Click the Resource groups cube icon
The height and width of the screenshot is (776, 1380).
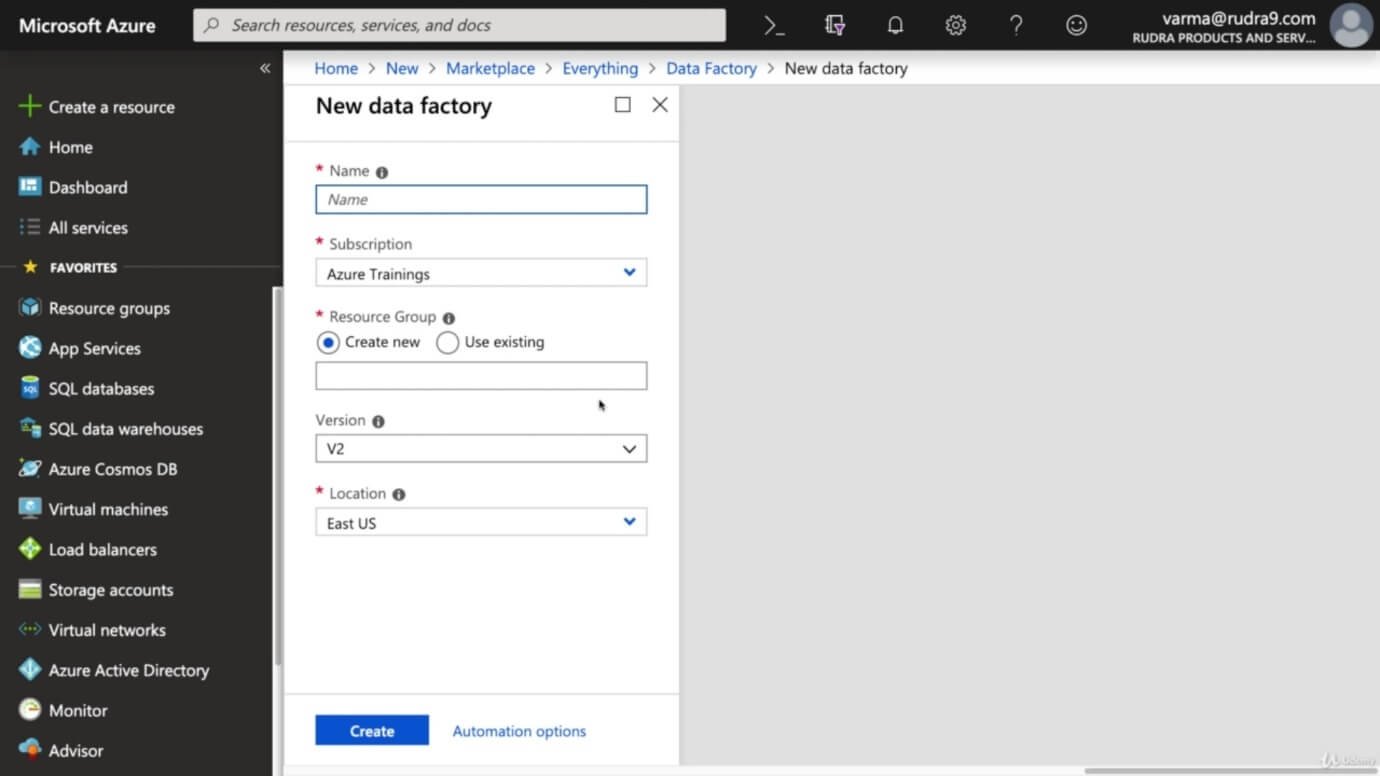coord(30,308)
